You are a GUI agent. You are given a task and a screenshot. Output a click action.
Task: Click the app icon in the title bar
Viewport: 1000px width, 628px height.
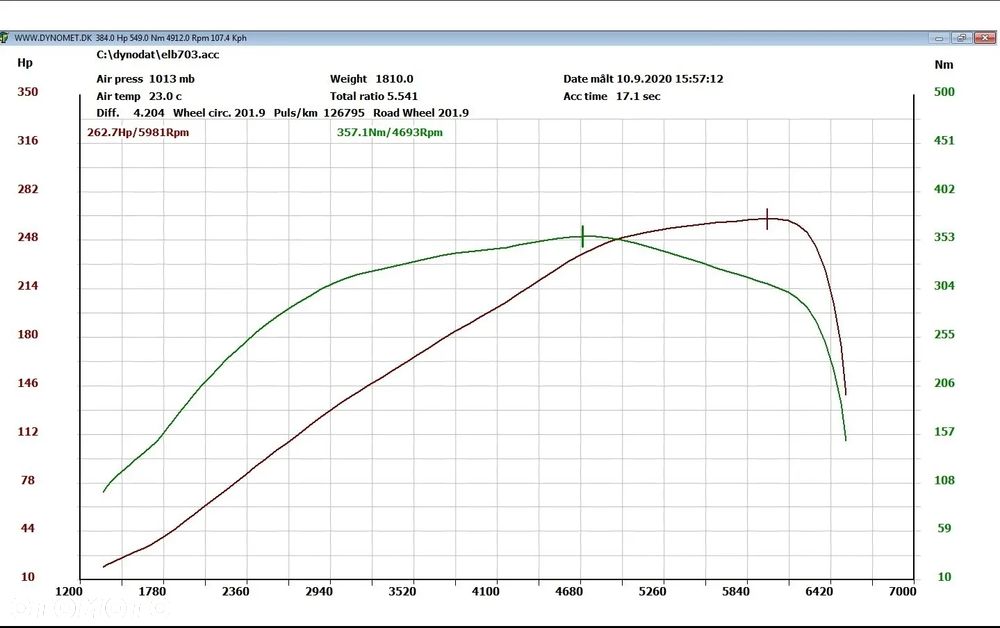tap(4, 38)
